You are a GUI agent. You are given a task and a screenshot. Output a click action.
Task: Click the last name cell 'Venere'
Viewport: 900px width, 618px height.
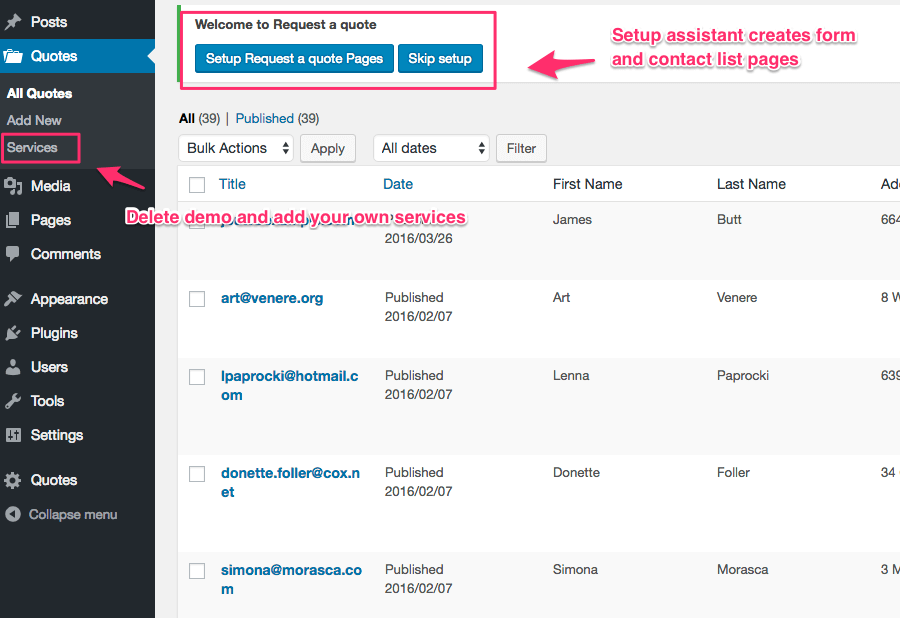click(x=736, y=297)
